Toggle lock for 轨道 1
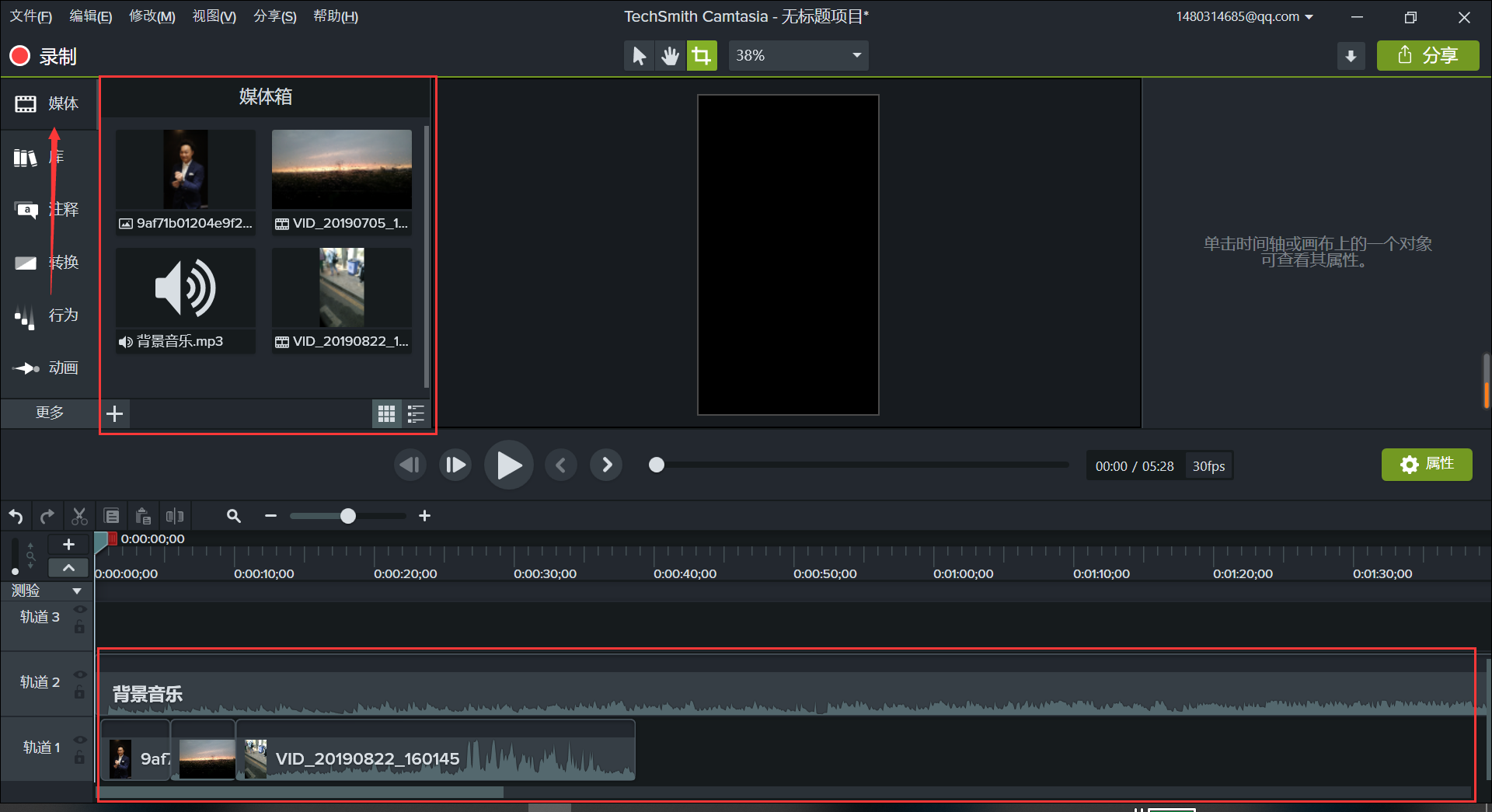The image size is (1492, 812). (79, 757)
